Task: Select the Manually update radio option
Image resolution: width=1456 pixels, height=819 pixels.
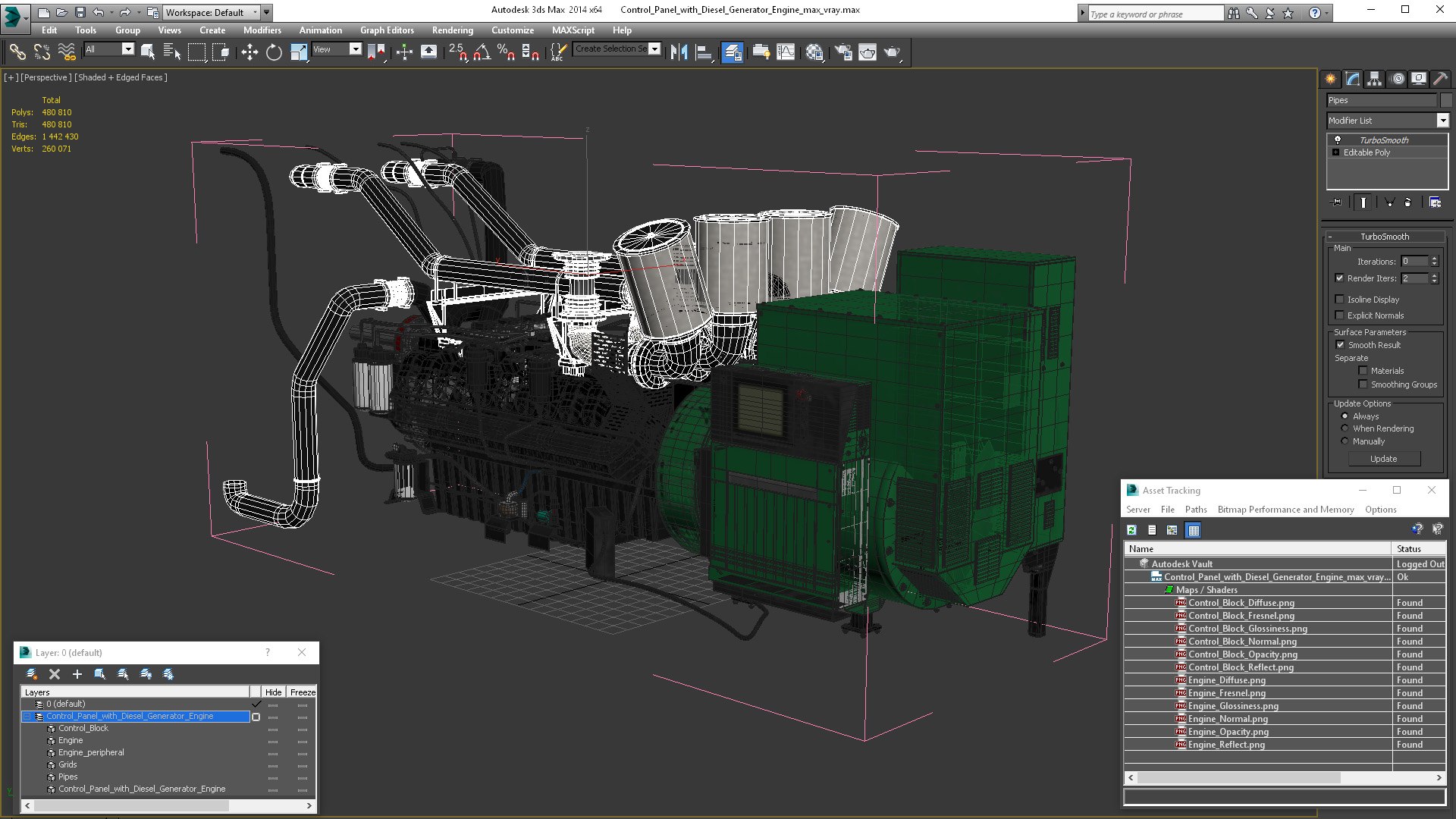Action: [x=1345, y=441]
